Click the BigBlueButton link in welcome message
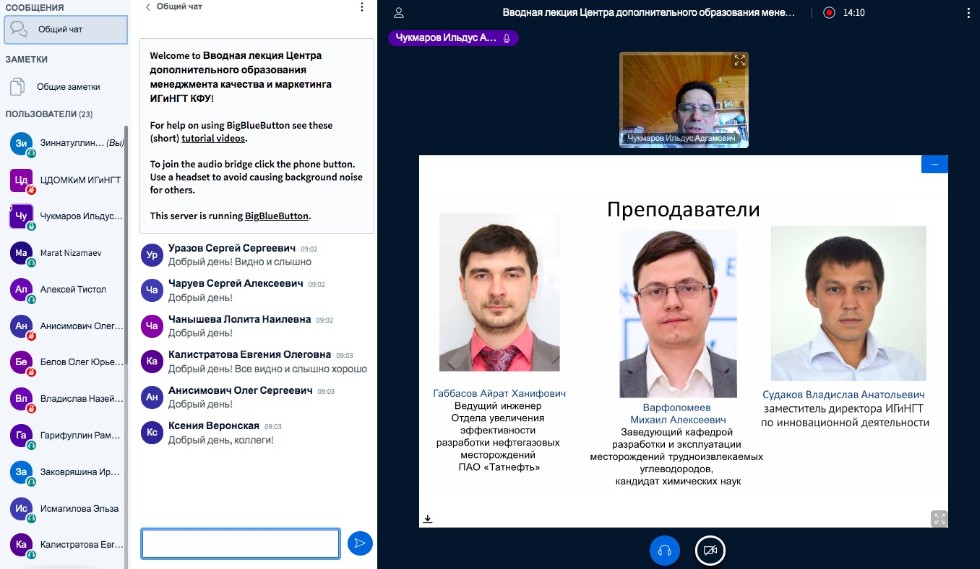The height and width of the screenshot is (569, 980). click(276, 215)
